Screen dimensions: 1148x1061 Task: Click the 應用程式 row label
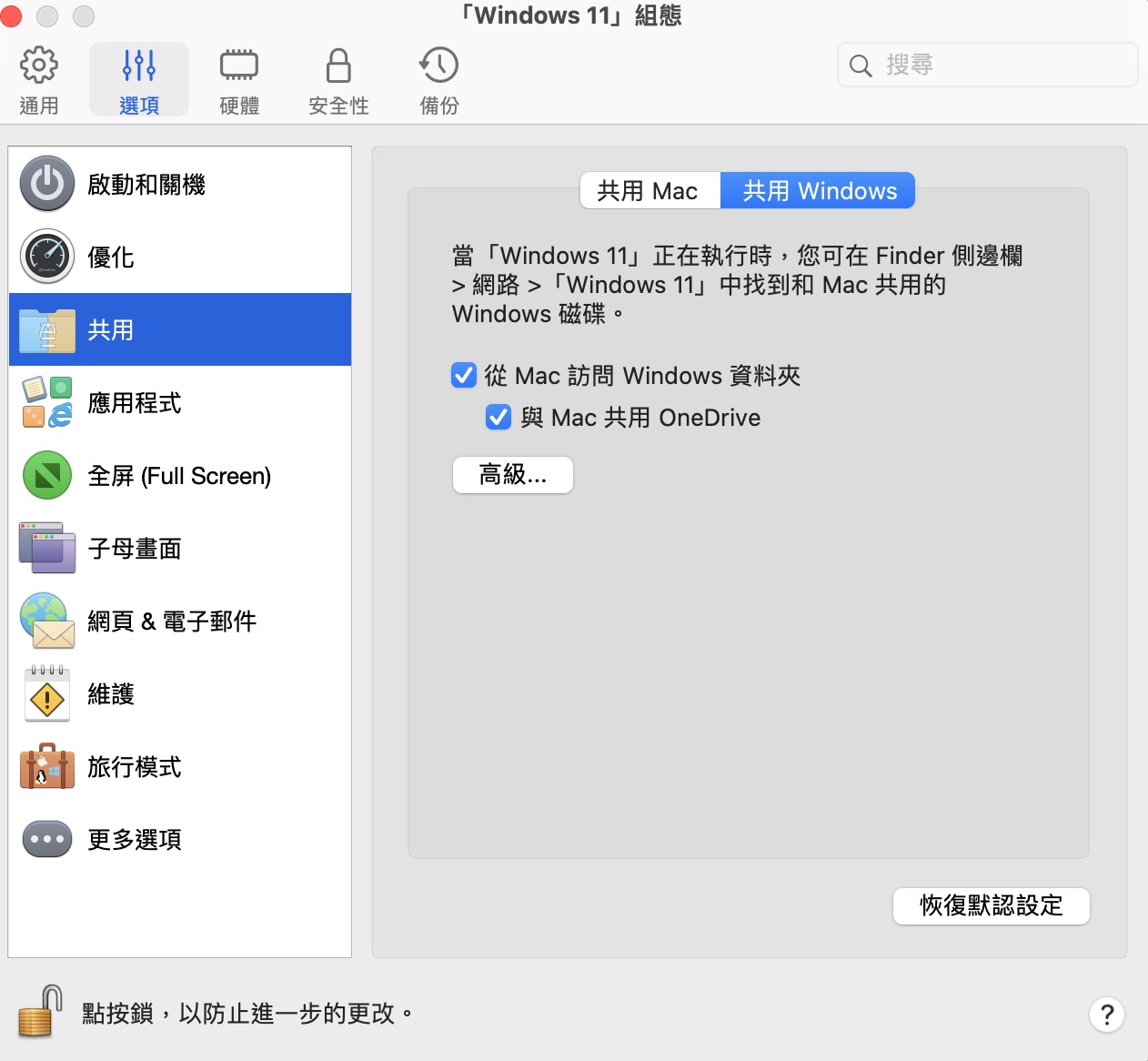pyautogui.click(x=135, y=403)
